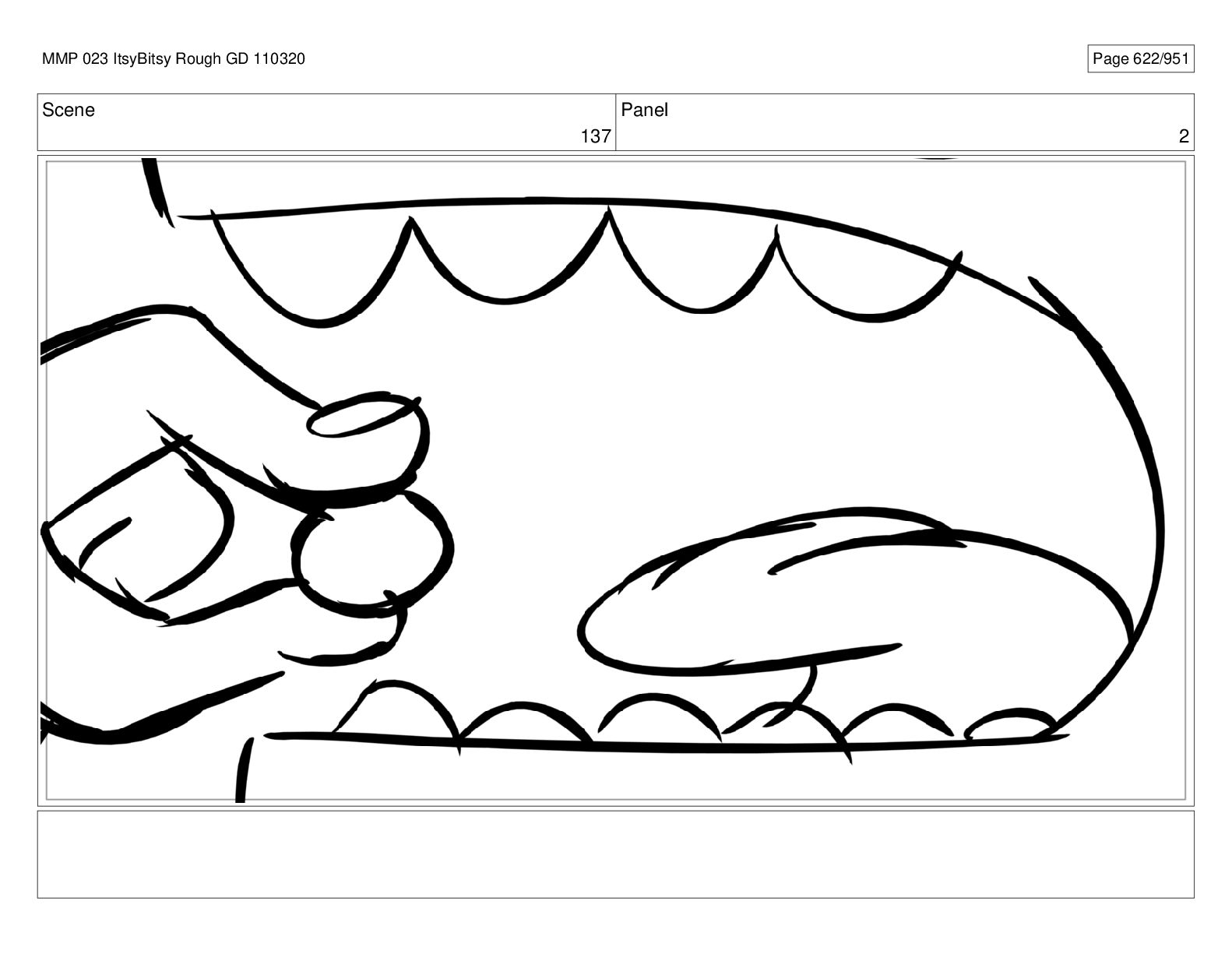This screenshot has width=1232, height=954.
Task: Click the 'Page 622/951' page indicator box
Action: click(x=1140, y=59)
